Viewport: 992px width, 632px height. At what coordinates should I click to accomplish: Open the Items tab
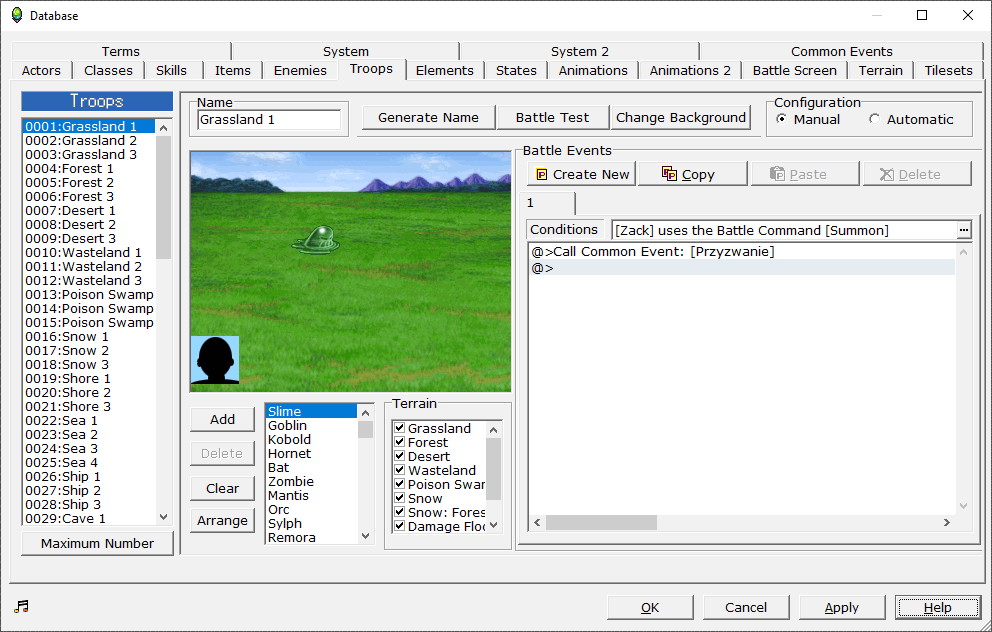click(233, 70)
